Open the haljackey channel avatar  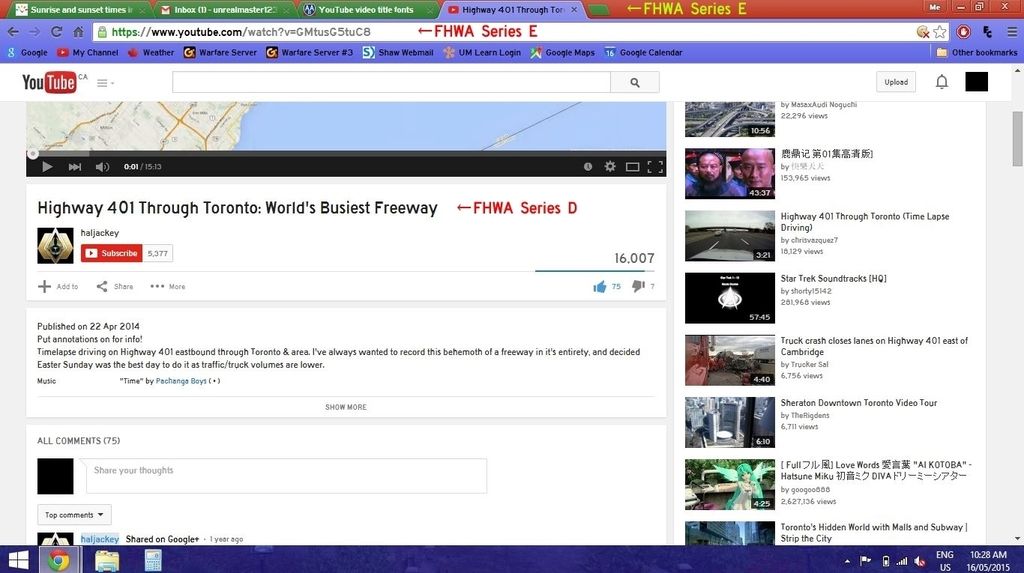pyautogui.click(x=56, y=245)
